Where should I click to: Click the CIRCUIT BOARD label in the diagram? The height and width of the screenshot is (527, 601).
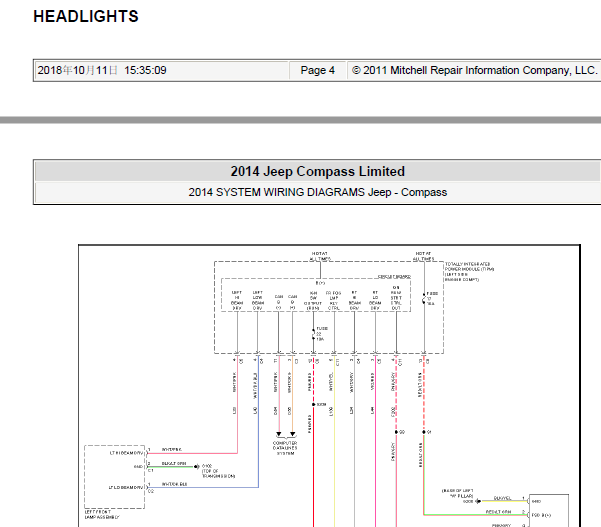(394, 276)
